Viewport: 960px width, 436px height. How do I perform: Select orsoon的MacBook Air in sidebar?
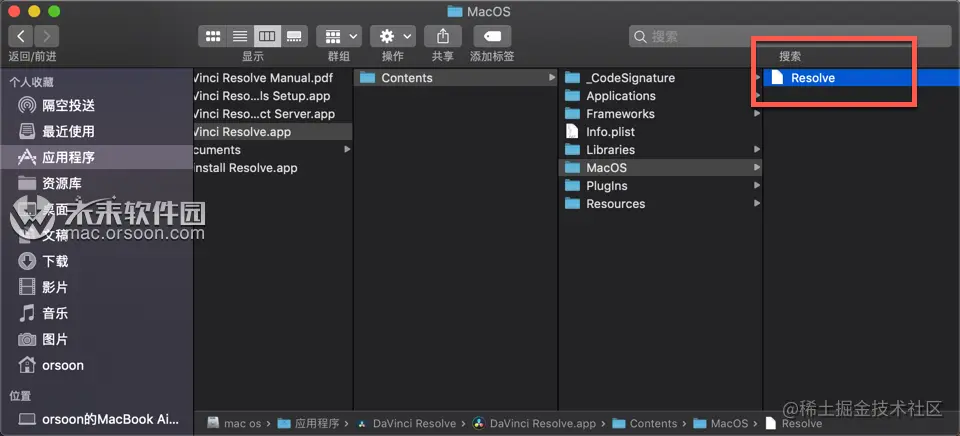click(98, 419)
